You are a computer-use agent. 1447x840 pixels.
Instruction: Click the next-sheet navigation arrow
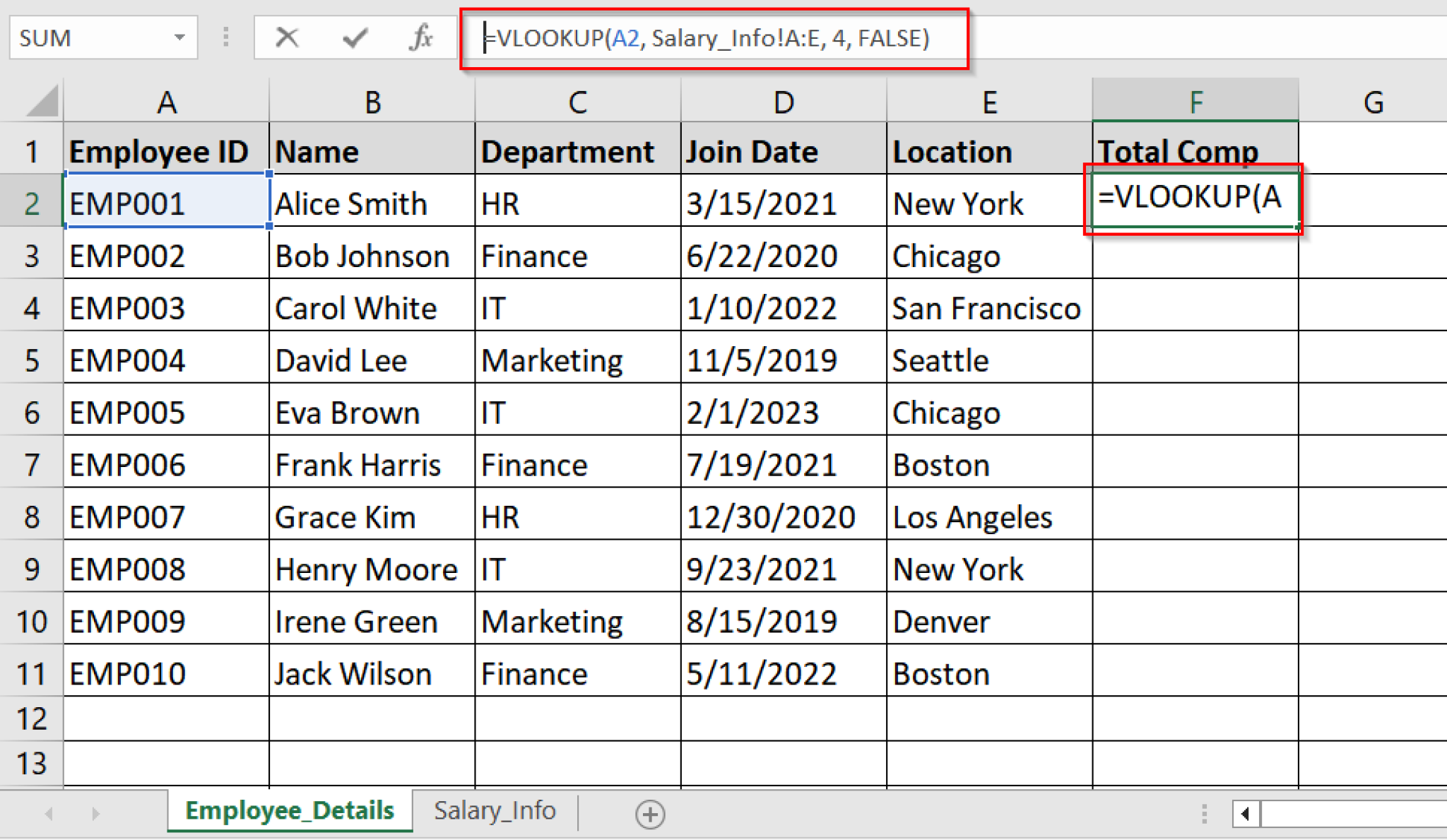pyautogui.click(x=96, y=813)
